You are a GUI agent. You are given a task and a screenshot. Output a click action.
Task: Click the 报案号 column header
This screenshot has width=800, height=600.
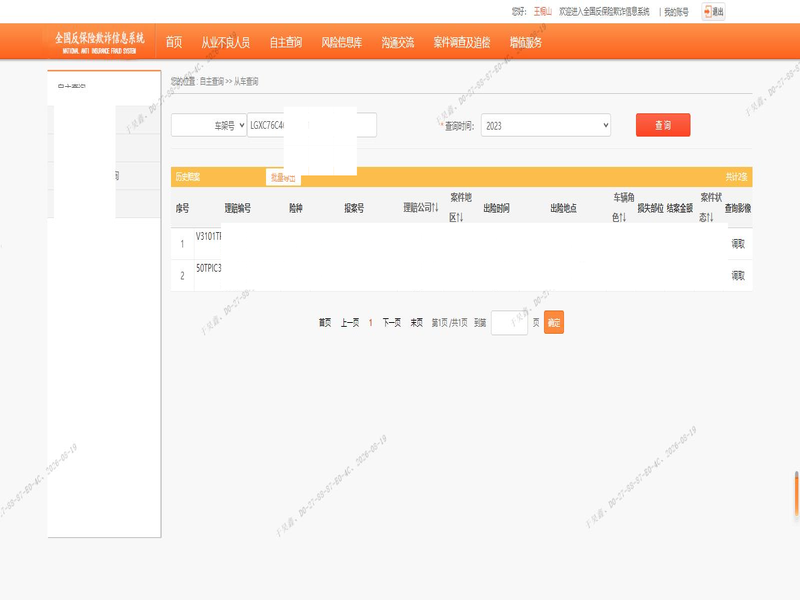354,208
